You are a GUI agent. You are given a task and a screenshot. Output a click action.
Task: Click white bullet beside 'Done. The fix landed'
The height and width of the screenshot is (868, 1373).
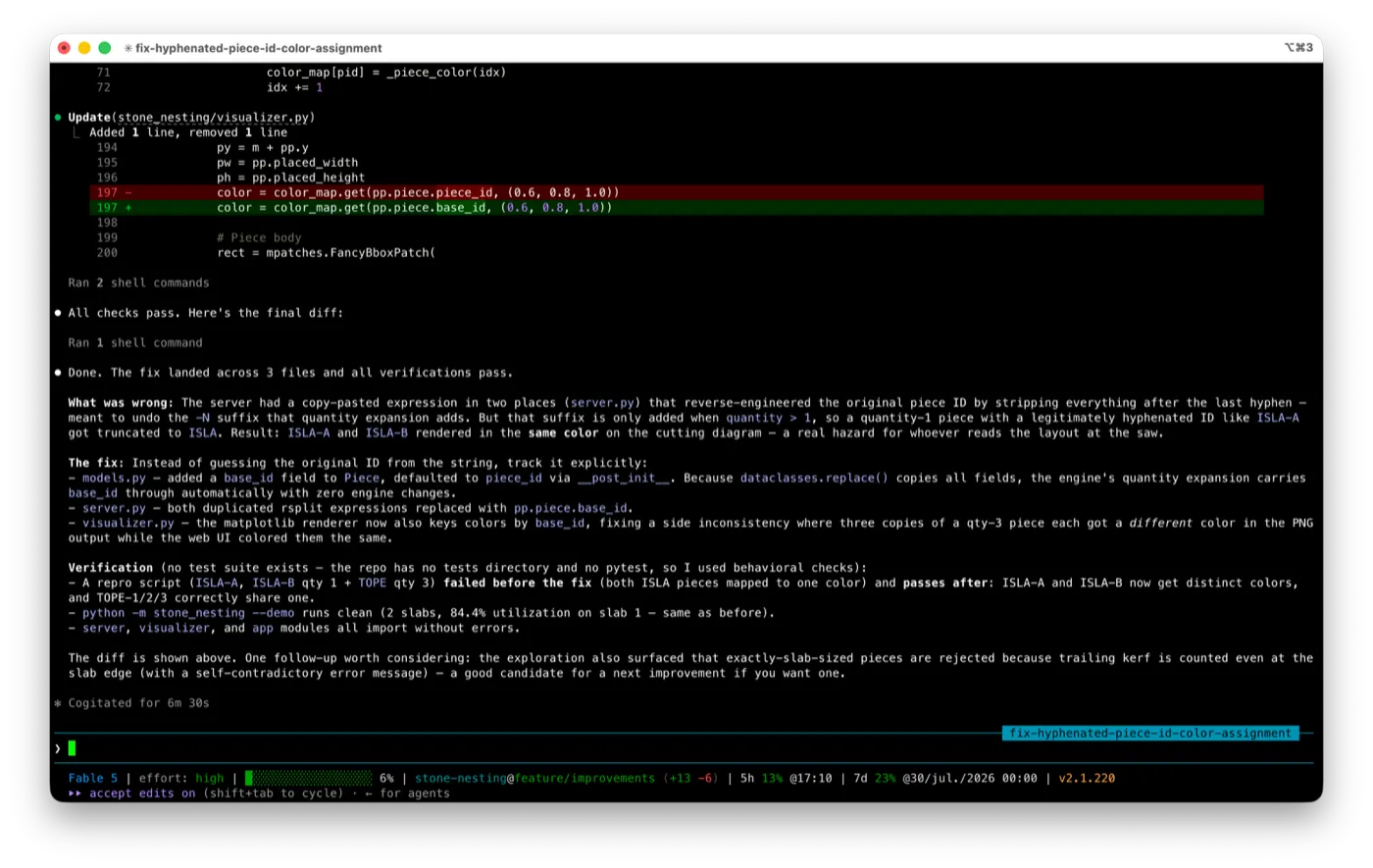[x=58, y=373]
